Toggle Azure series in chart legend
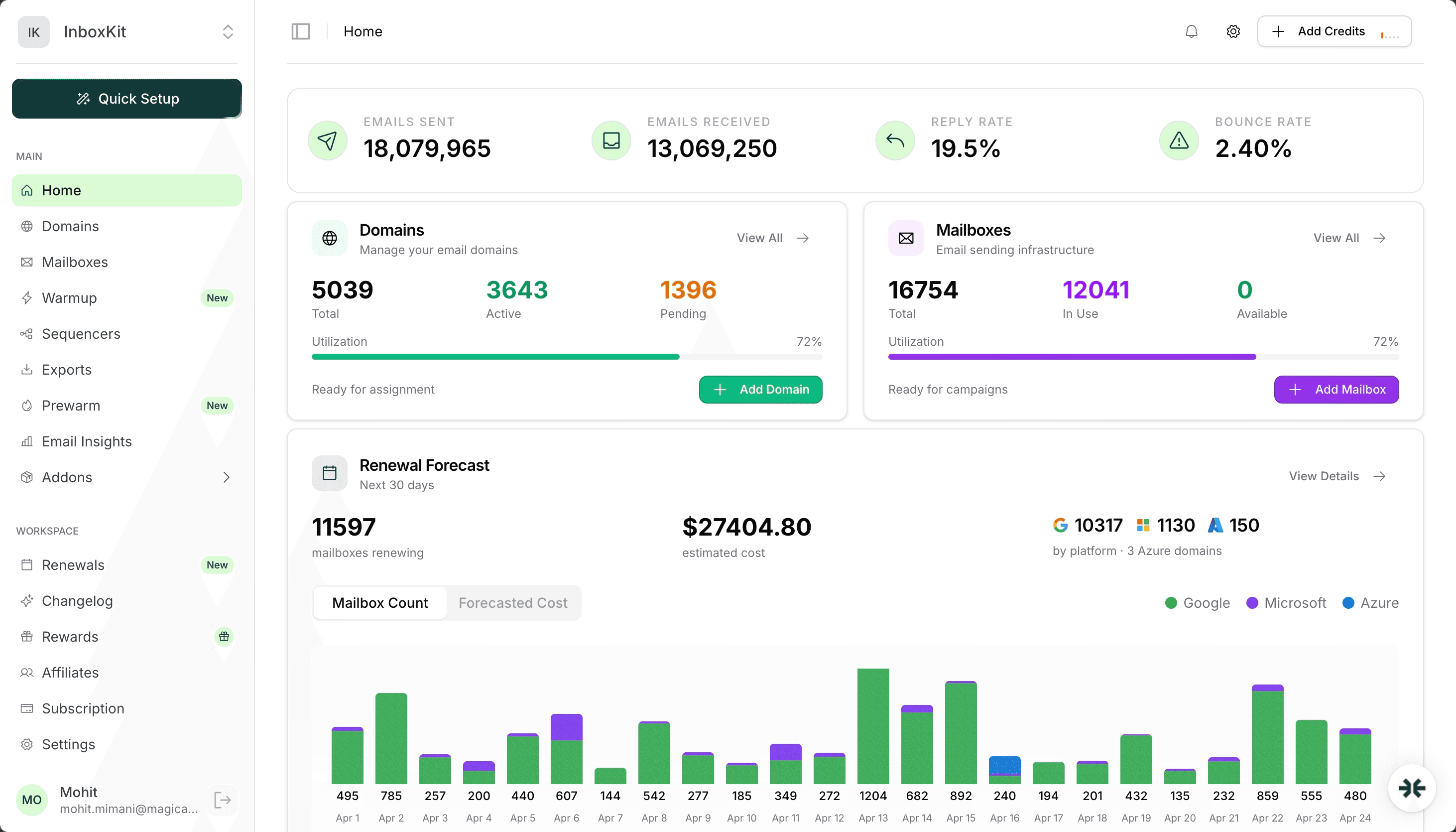 click(1372, 603)
